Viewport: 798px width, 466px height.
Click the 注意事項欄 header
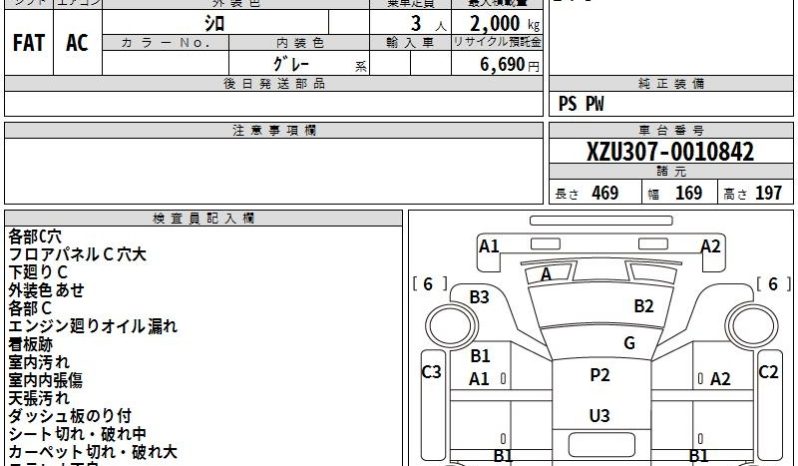274,131
